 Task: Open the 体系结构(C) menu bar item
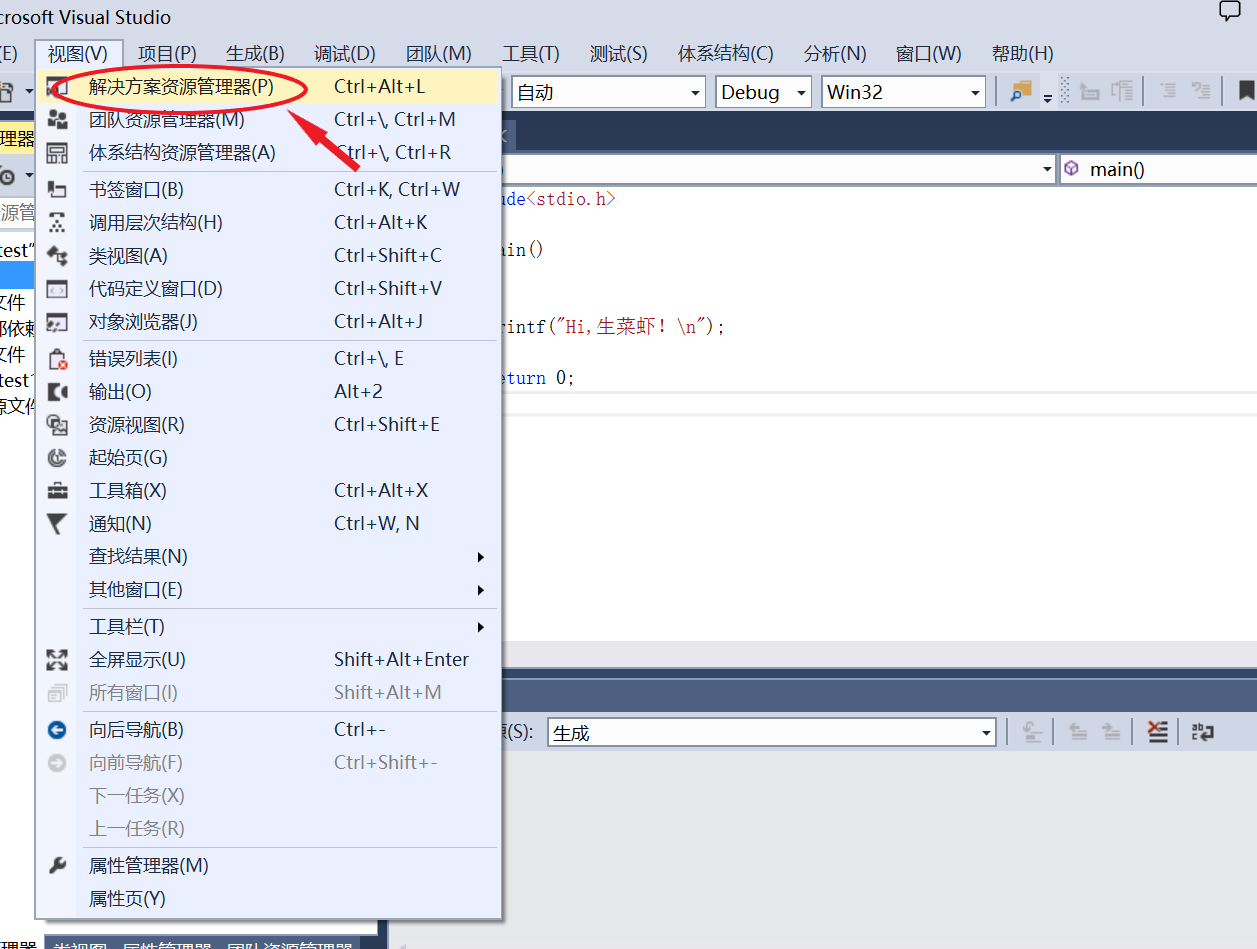(x=726, y=53)
